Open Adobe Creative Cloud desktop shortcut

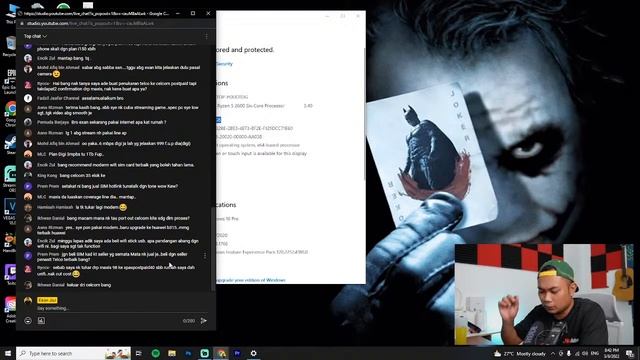[x=10, y=309]
